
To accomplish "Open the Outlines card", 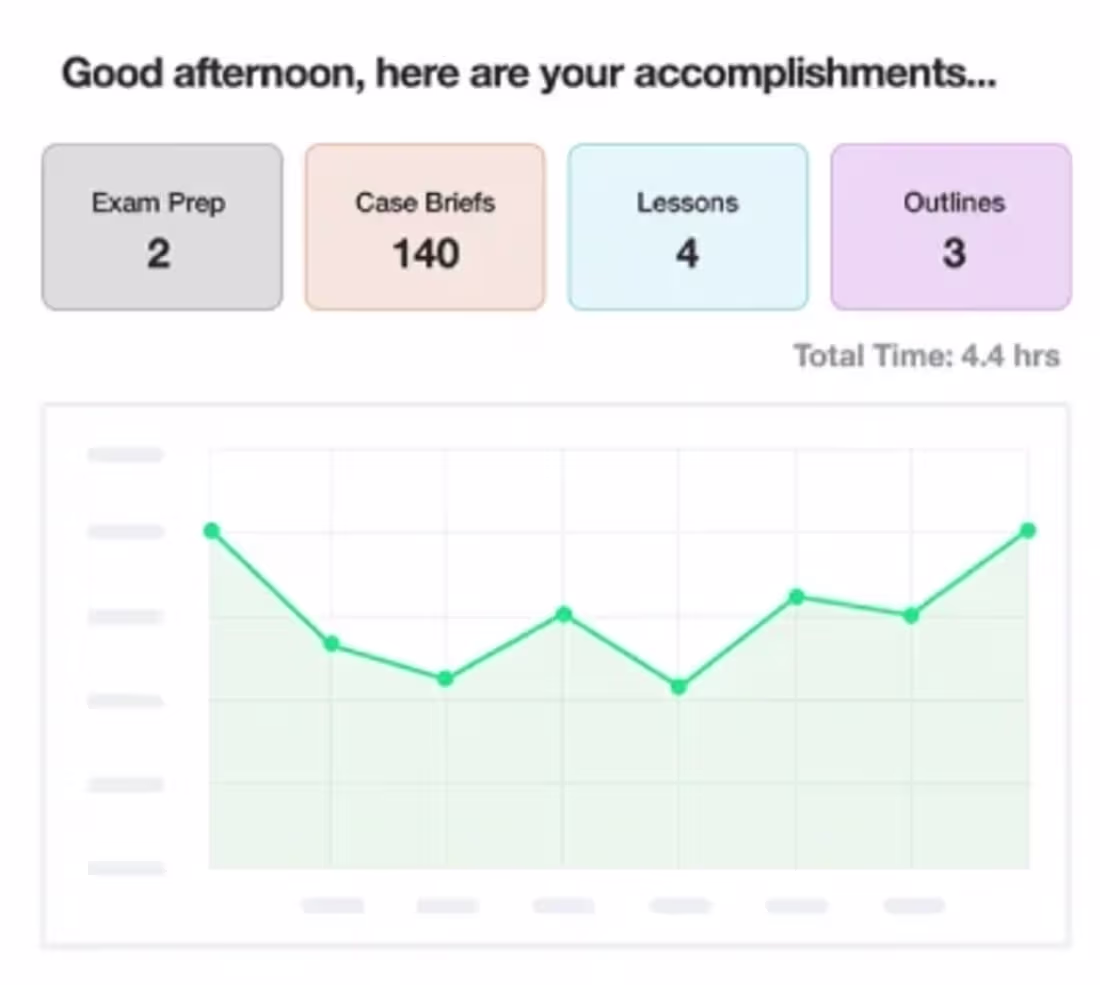I will pos(951,227).
